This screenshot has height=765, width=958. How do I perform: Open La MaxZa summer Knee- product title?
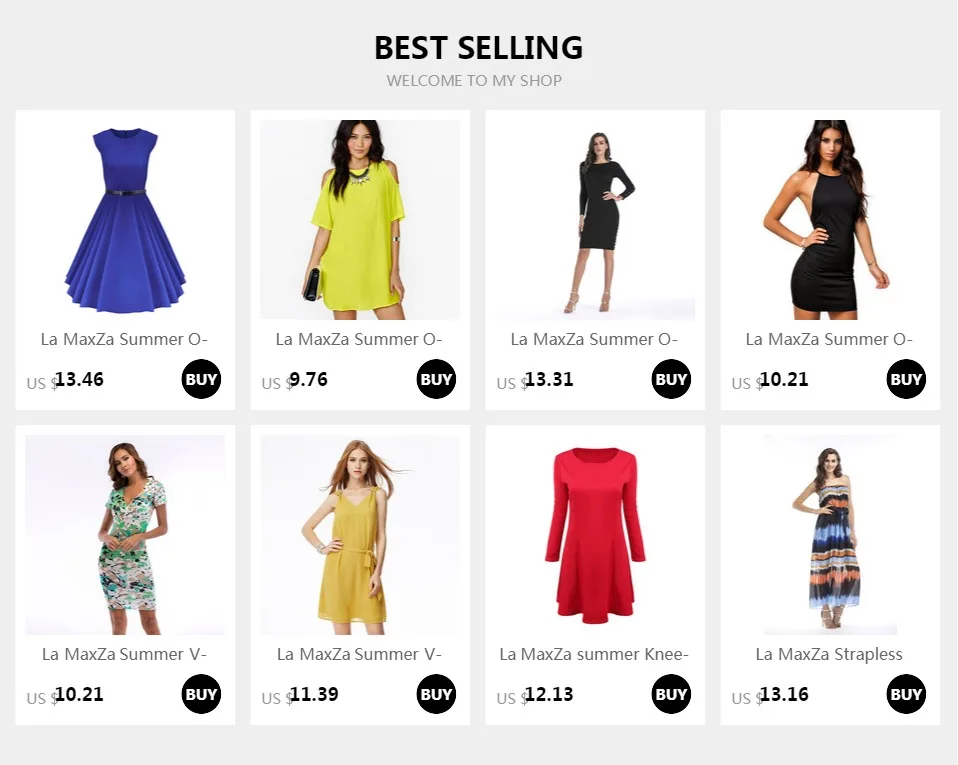594,654
